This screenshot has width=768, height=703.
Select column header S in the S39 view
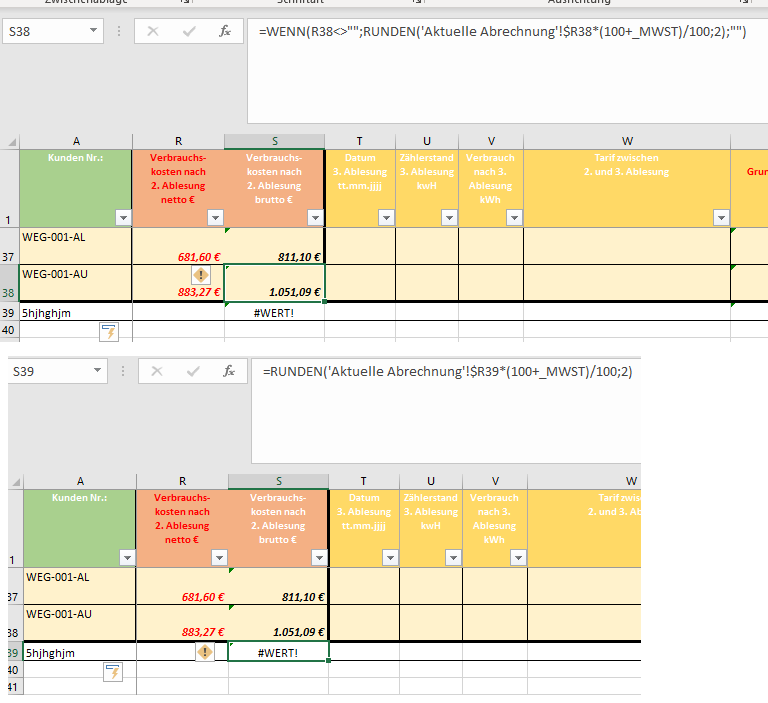[x=279, y=482]
